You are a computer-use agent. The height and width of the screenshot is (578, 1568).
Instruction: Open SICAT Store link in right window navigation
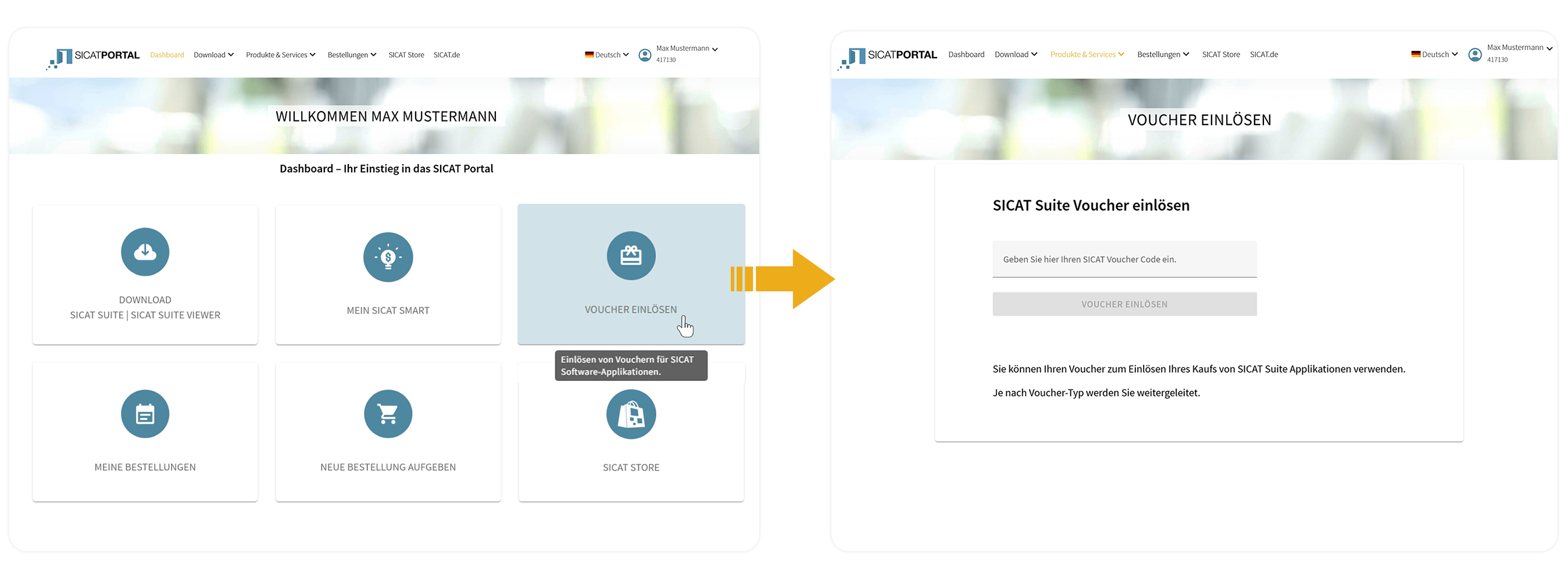1220,54
